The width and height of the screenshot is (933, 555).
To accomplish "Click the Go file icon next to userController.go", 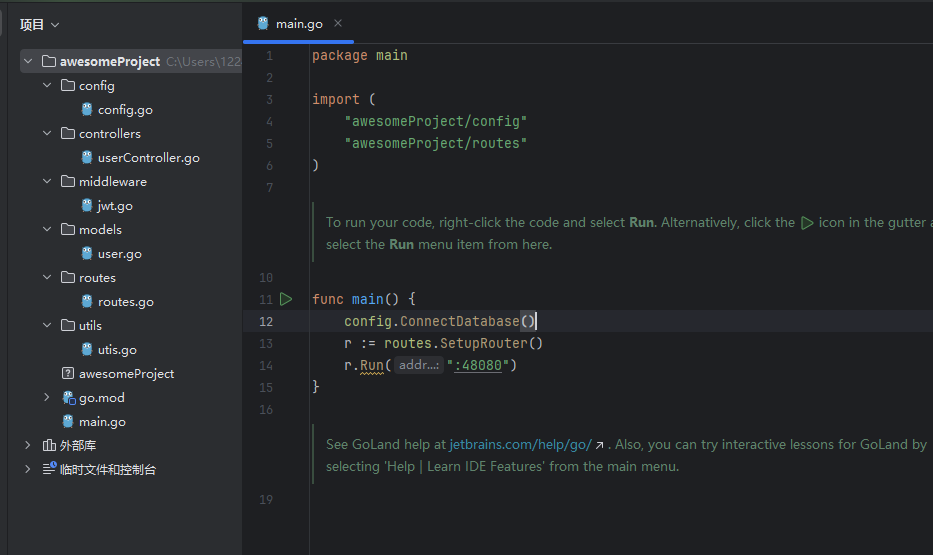I will tap(87, 158).
